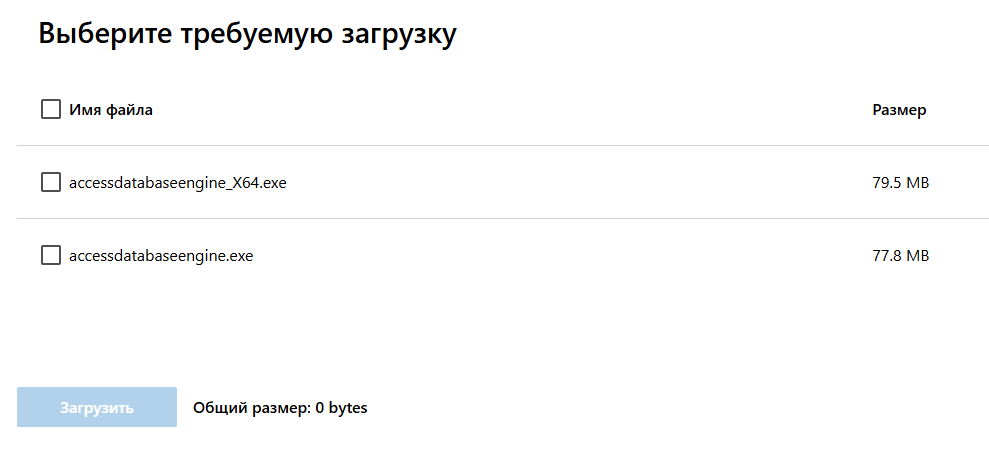
Task: Click the divider between the two file rows
Action: [x=500, y=218]
